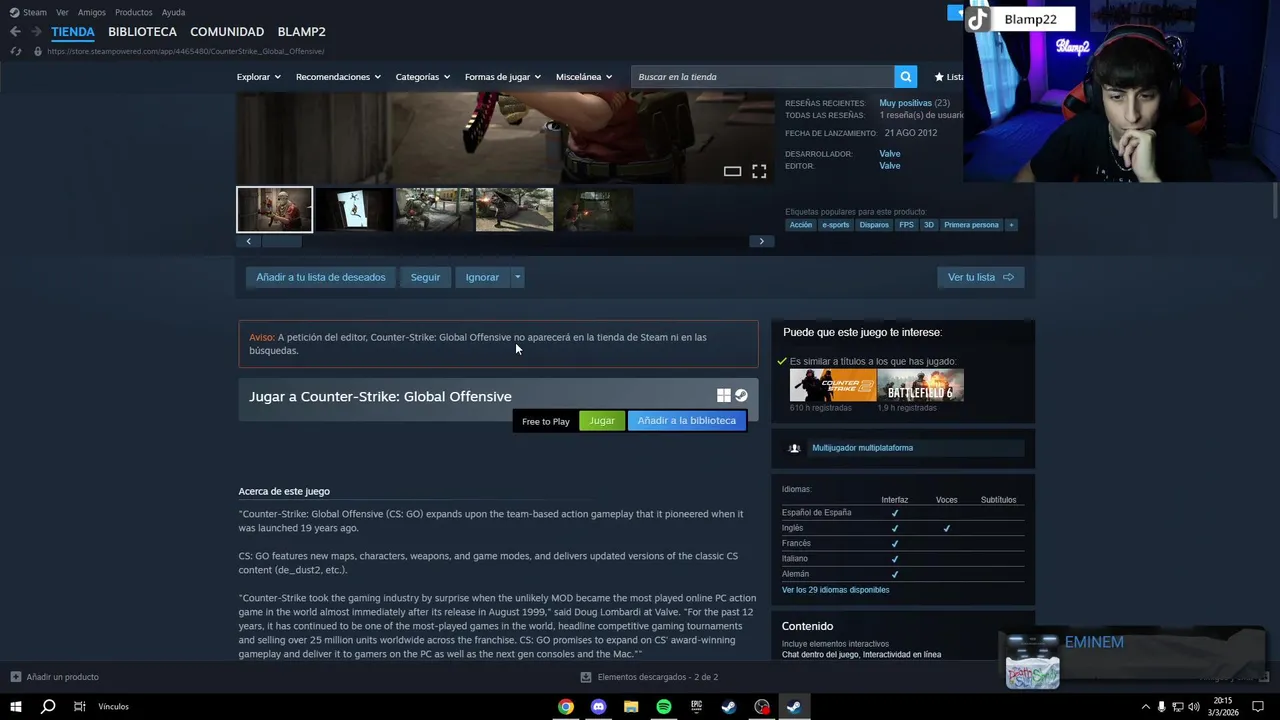Click the magnifier search button in store
The width and height of the screenshot is (1280, 720).
click(906, 77)
